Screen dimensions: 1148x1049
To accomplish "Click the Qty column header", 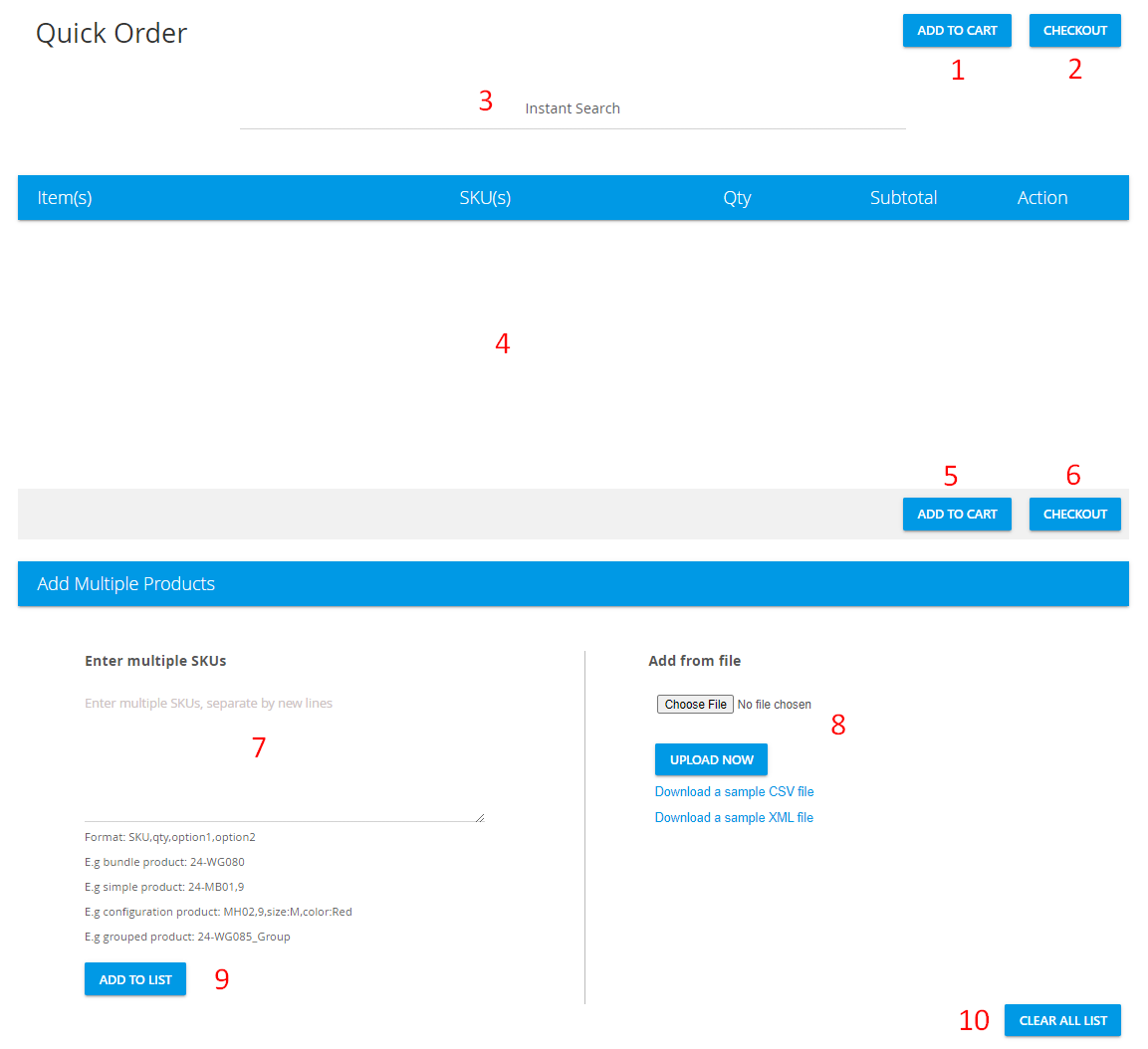I will point(737,198).
